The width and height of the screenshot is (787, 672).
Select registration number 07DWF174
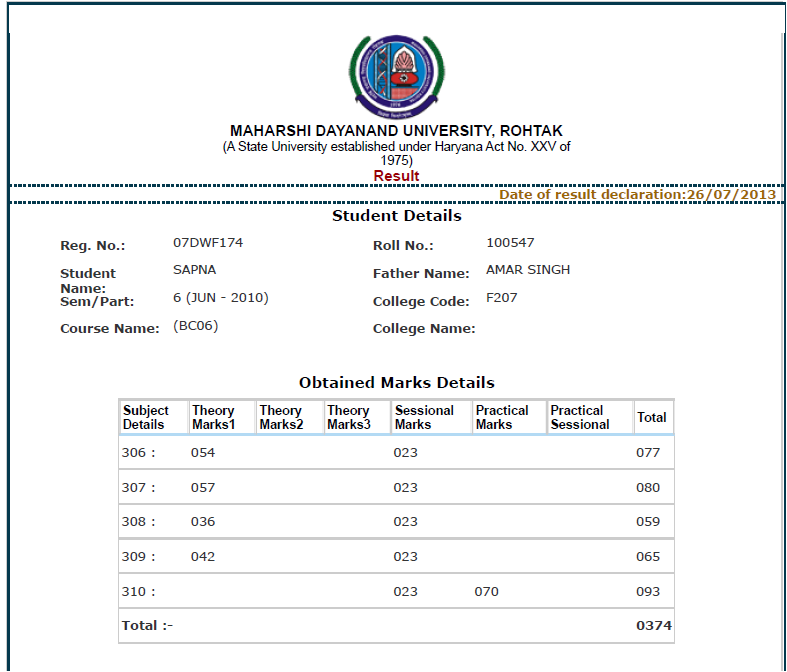(208, 243)
